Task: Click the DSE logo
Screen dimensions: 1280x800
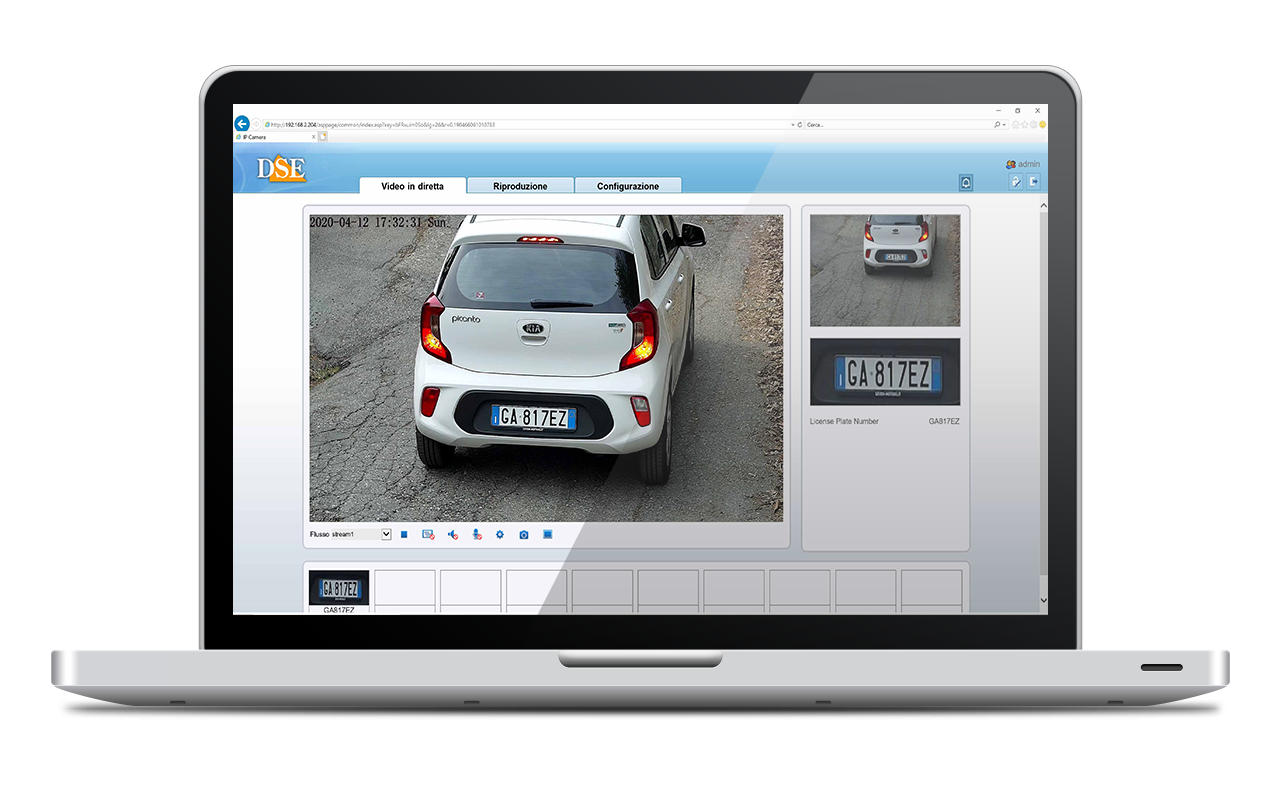Action: pos(281,169)
